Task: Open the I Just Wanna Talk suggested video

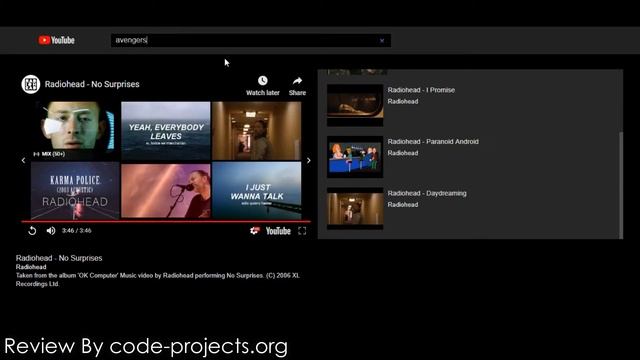Action: [x=257, y=191]
